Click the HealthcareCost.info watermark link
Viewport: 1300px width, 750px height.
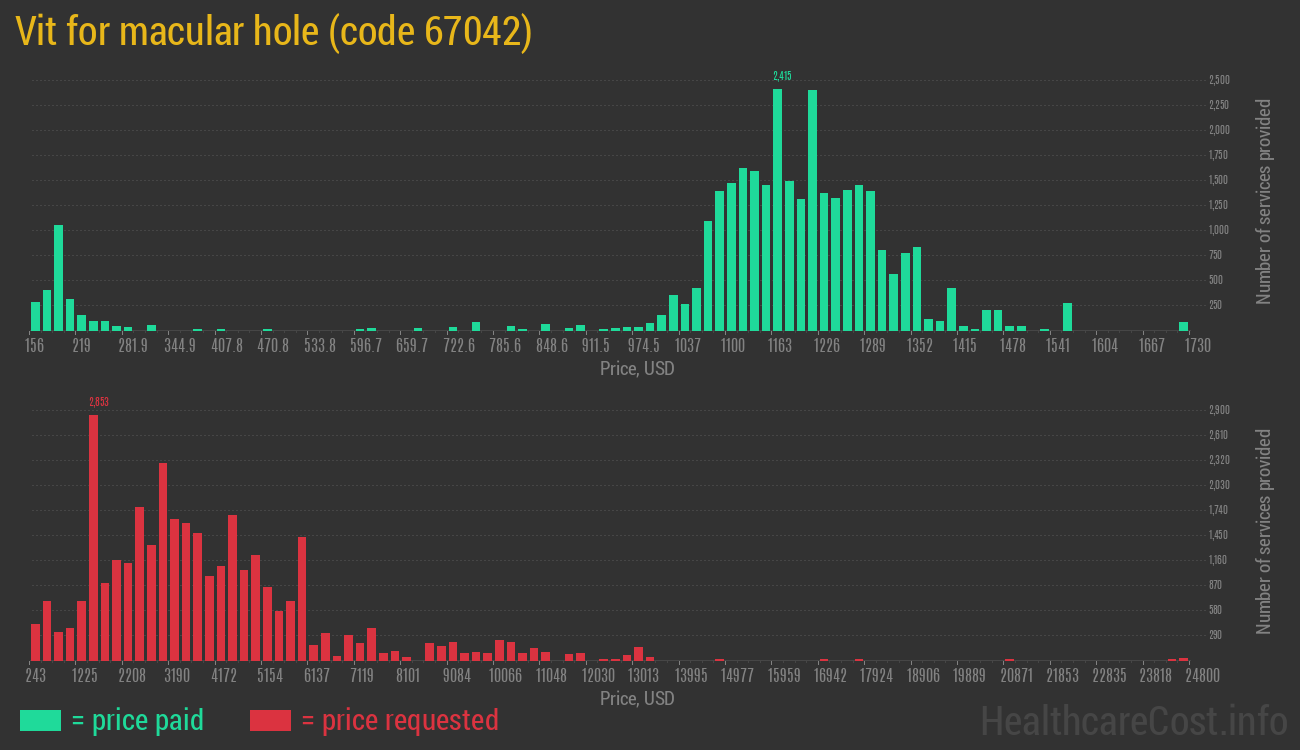coord(1133,720)
